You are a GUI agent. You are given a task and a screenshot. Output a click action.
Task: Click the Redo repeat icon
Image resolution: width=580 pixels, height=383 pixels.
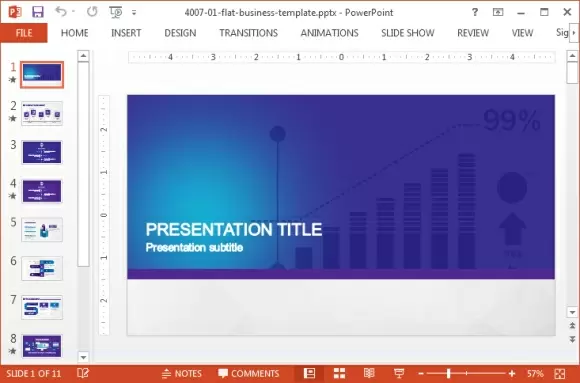[92, 12]
